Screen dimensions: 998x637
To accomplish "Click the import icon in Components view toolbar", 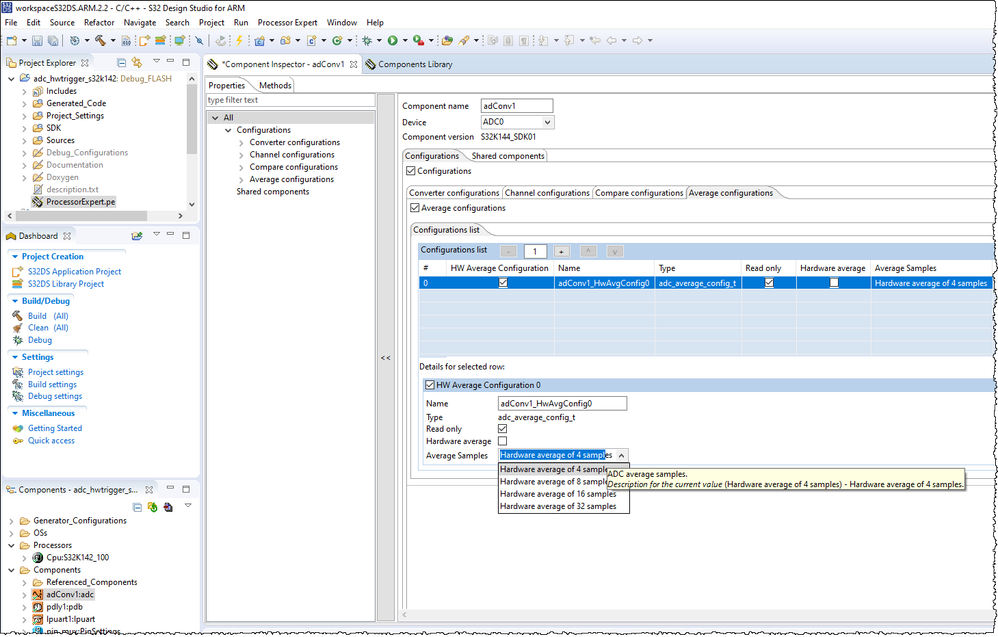I will [168, 507].
